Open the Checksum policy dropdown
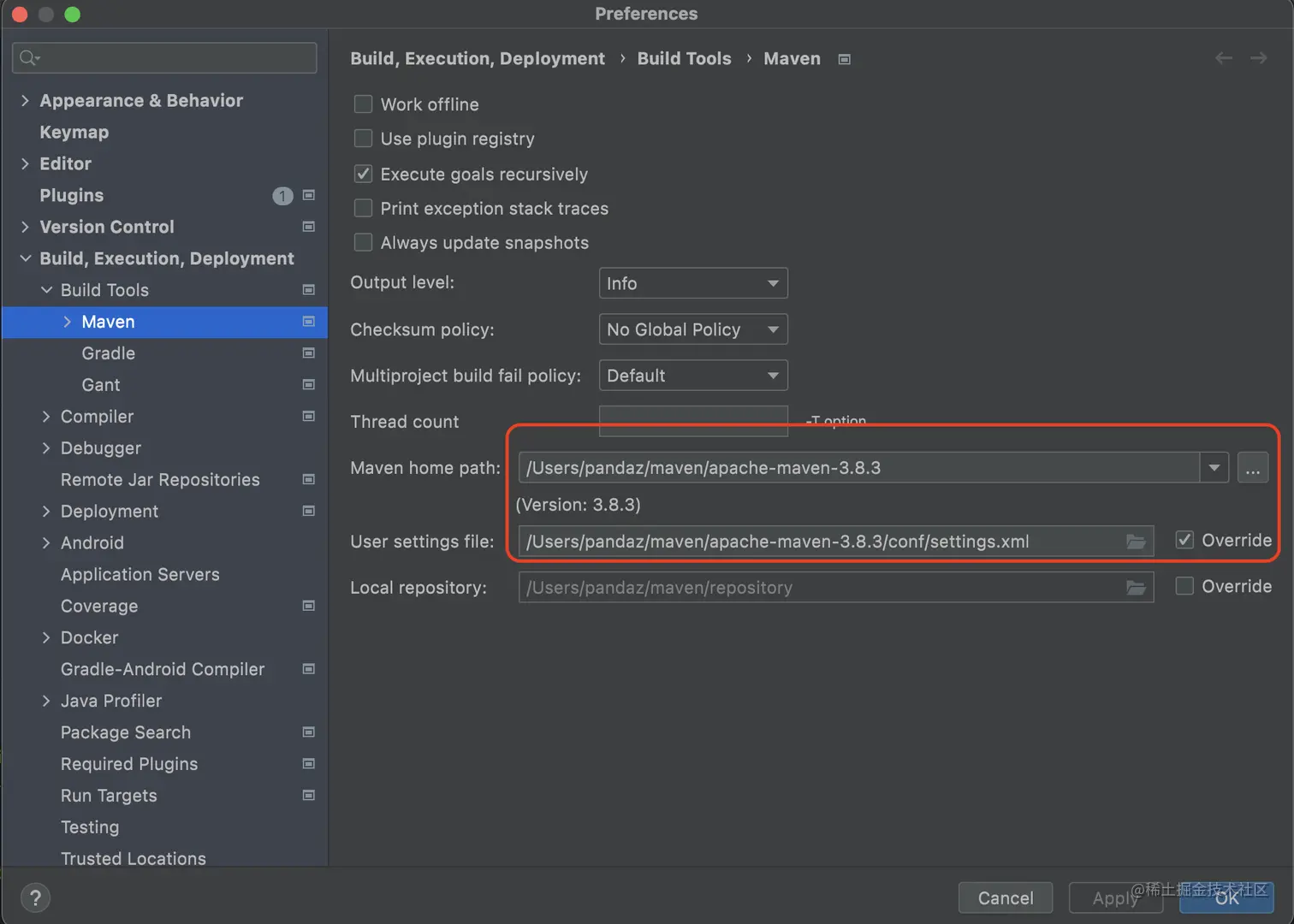Screen dimensions: 1294x924 pos(693,329)
